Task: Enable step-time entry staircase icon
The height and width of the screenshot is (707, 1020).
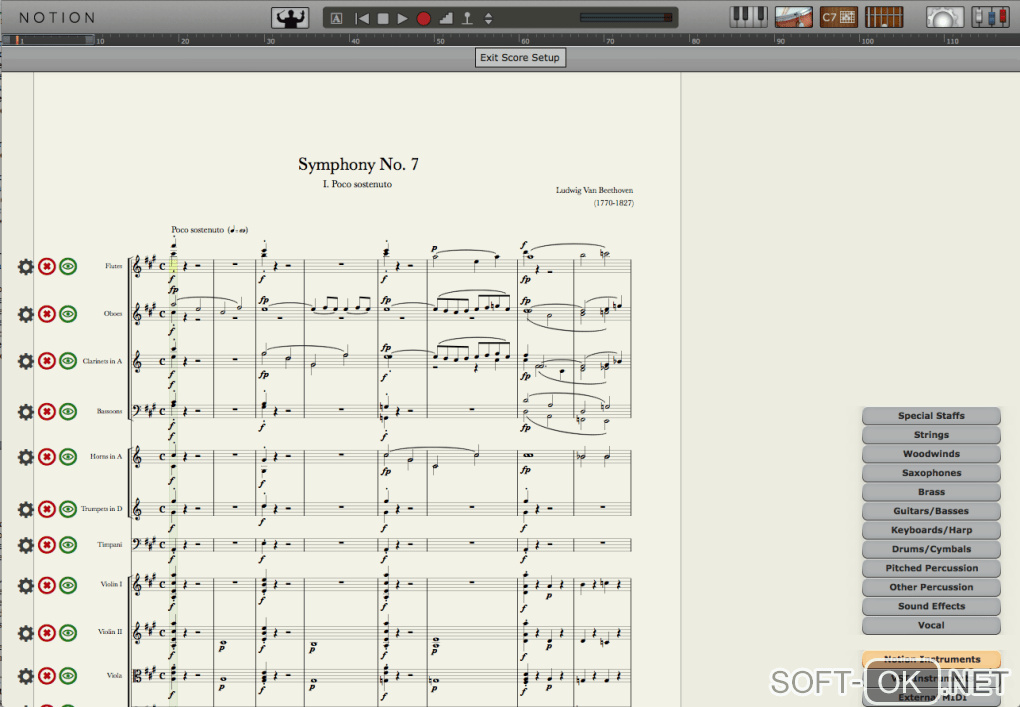Action: (446, 18)
